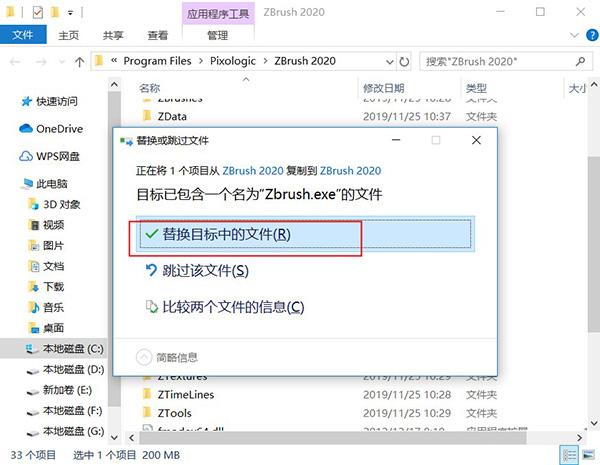Sort by the 修改日期 column header
The image size is (600, 465).
[384, 89]
